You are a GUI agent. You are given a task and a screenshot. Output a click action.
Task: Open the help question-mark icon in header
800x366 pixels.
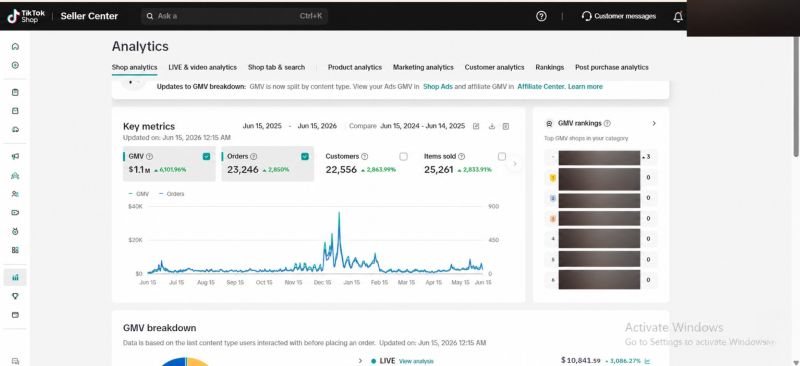click(541, 16)
